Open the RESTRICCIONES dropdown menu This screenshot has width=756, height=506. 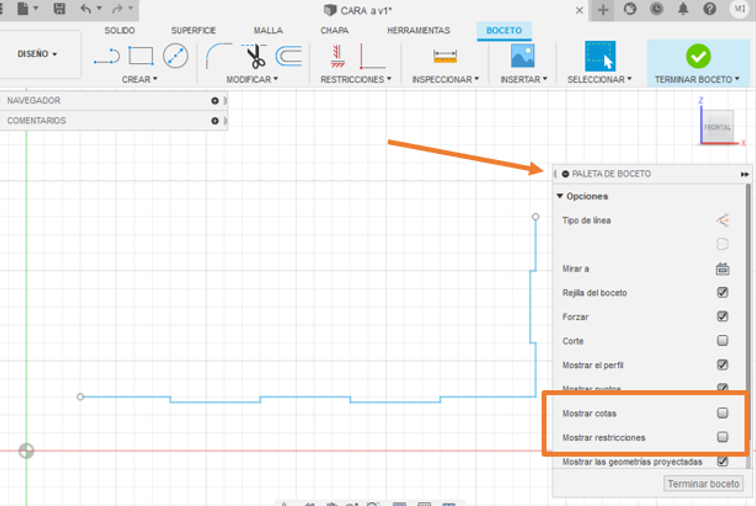356,79
